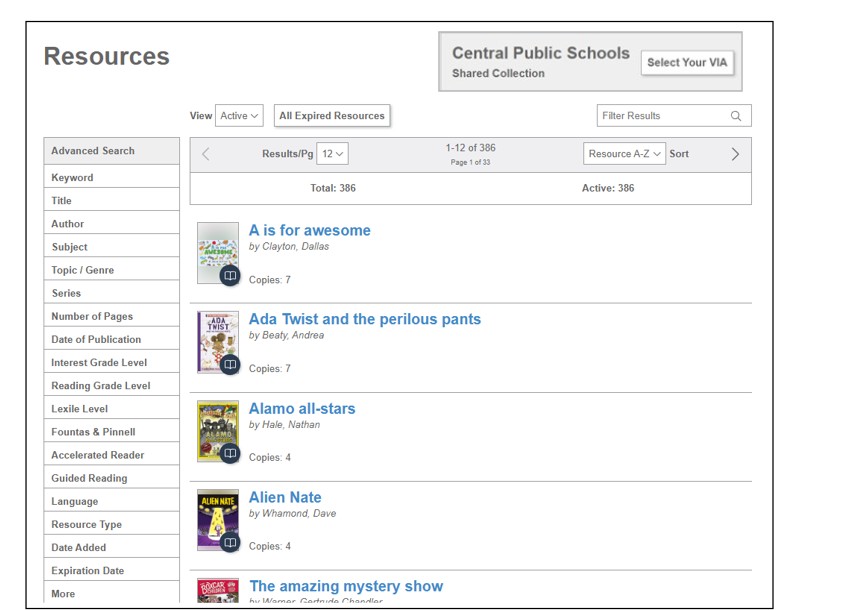This screenshot has width=853, height=610.
Task: Click The amazing mystery show cover
Action: pyautogui.click(x=218, y=590)
